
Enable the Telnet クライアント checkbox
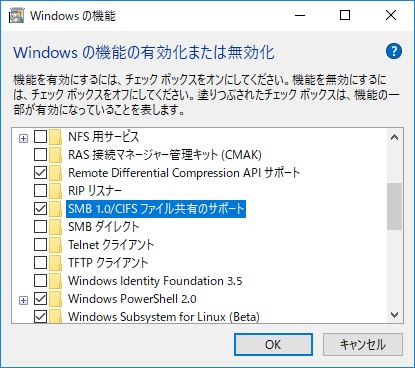pos(40,245)
